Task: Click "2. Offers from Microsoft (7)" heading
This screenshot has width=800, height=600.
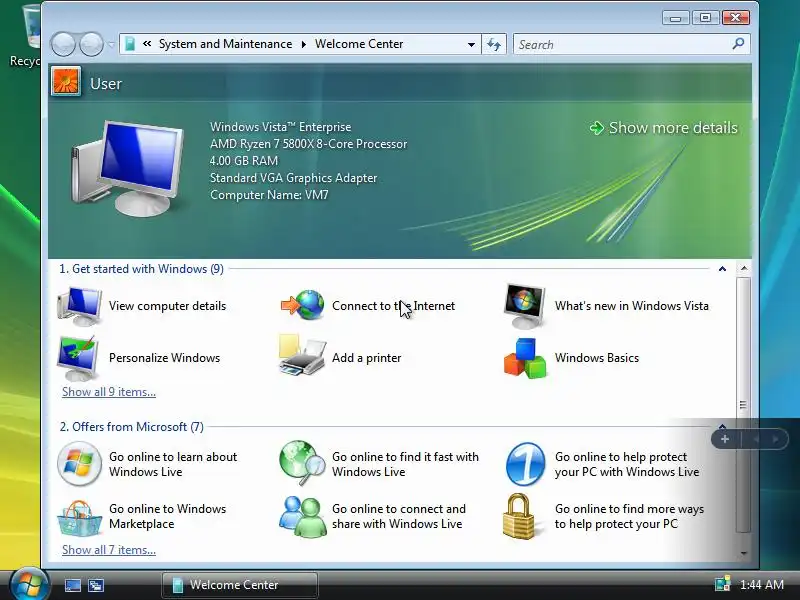Action: (x=132, y=427)
